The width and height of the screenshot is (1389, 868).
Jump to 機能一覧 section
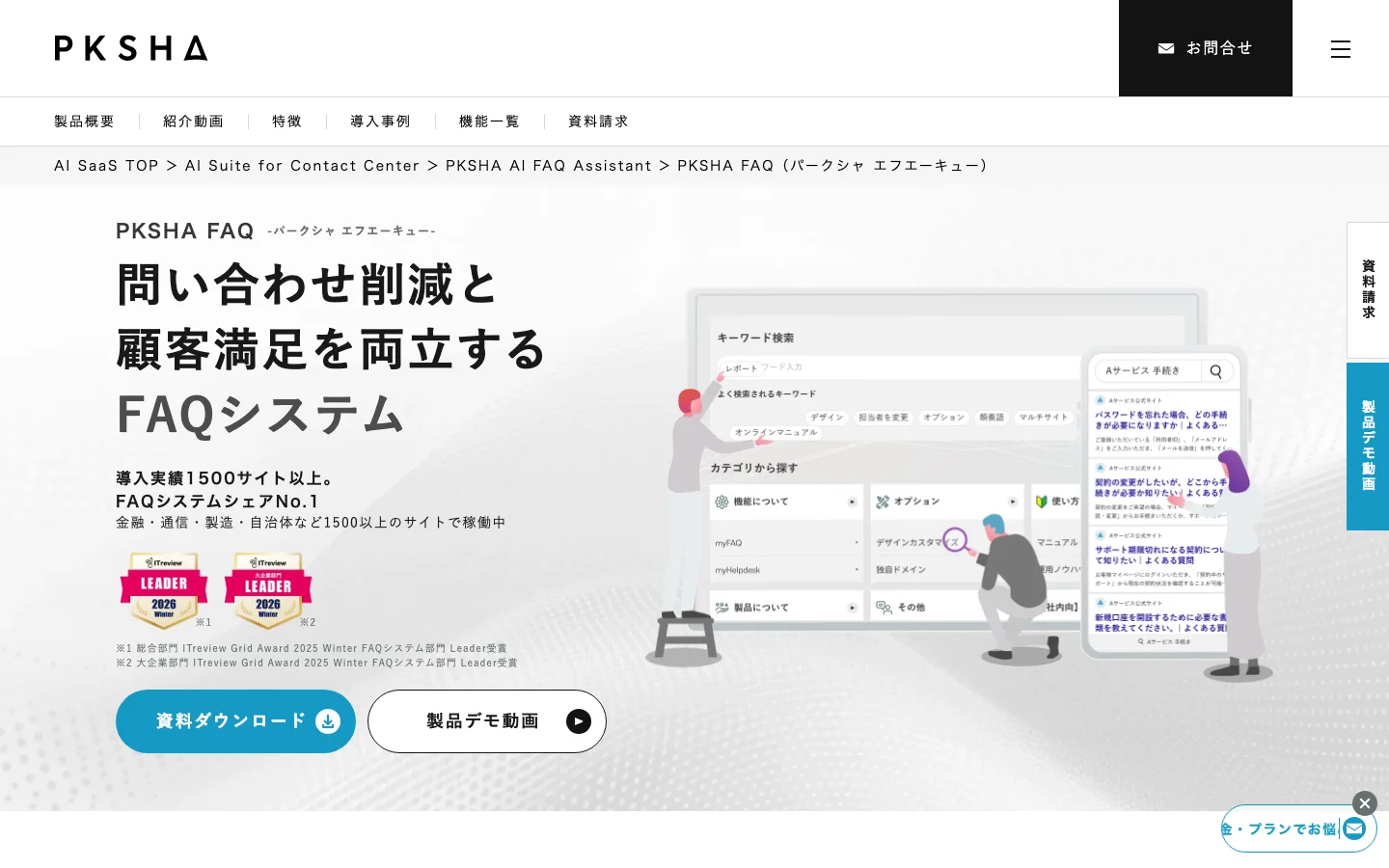coord(489,122)
